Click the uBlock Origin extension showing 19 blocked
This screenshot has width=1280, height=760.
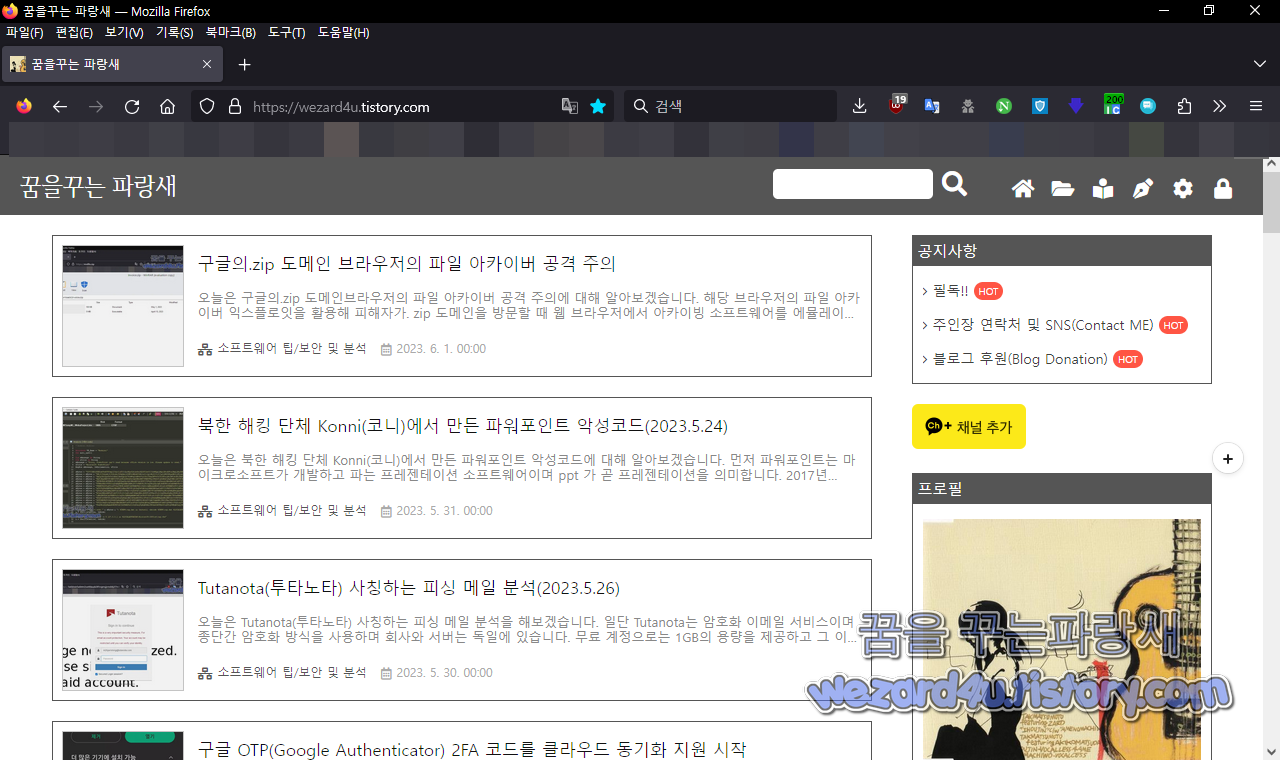pos(895,106)
